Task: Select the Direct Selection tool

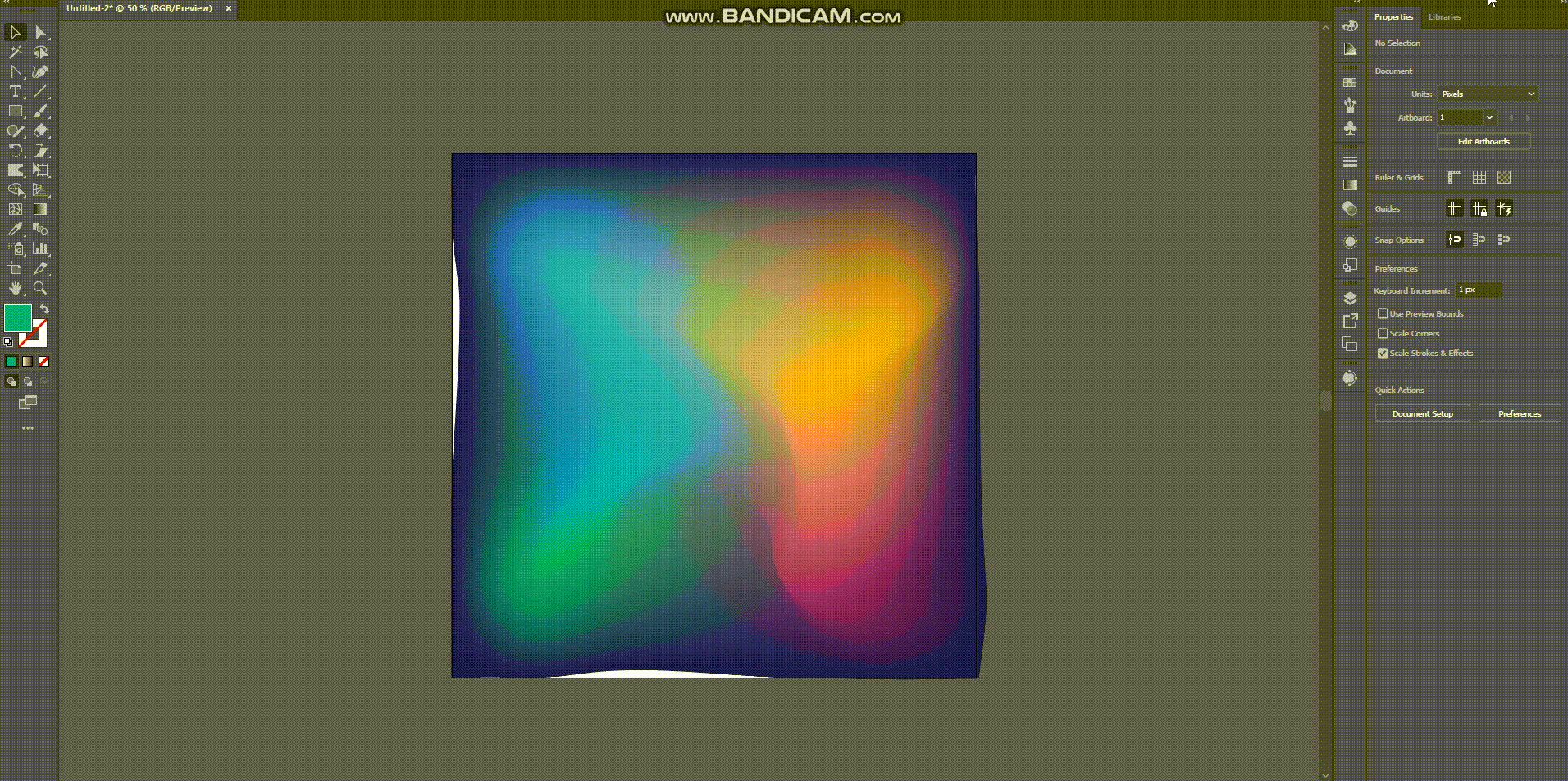Action: pyautogui.click(x=40, y=33)
